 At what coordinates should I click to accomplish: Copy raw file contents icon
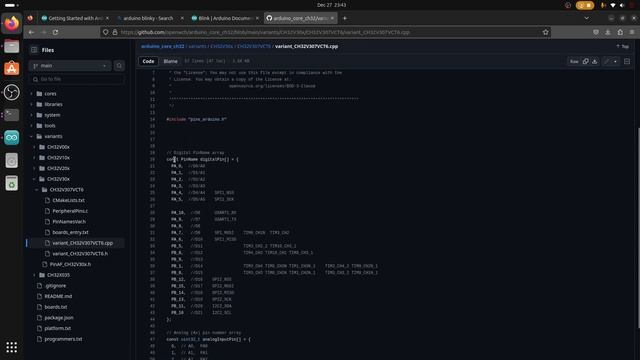pyautogui.click(x=585, y=62)
